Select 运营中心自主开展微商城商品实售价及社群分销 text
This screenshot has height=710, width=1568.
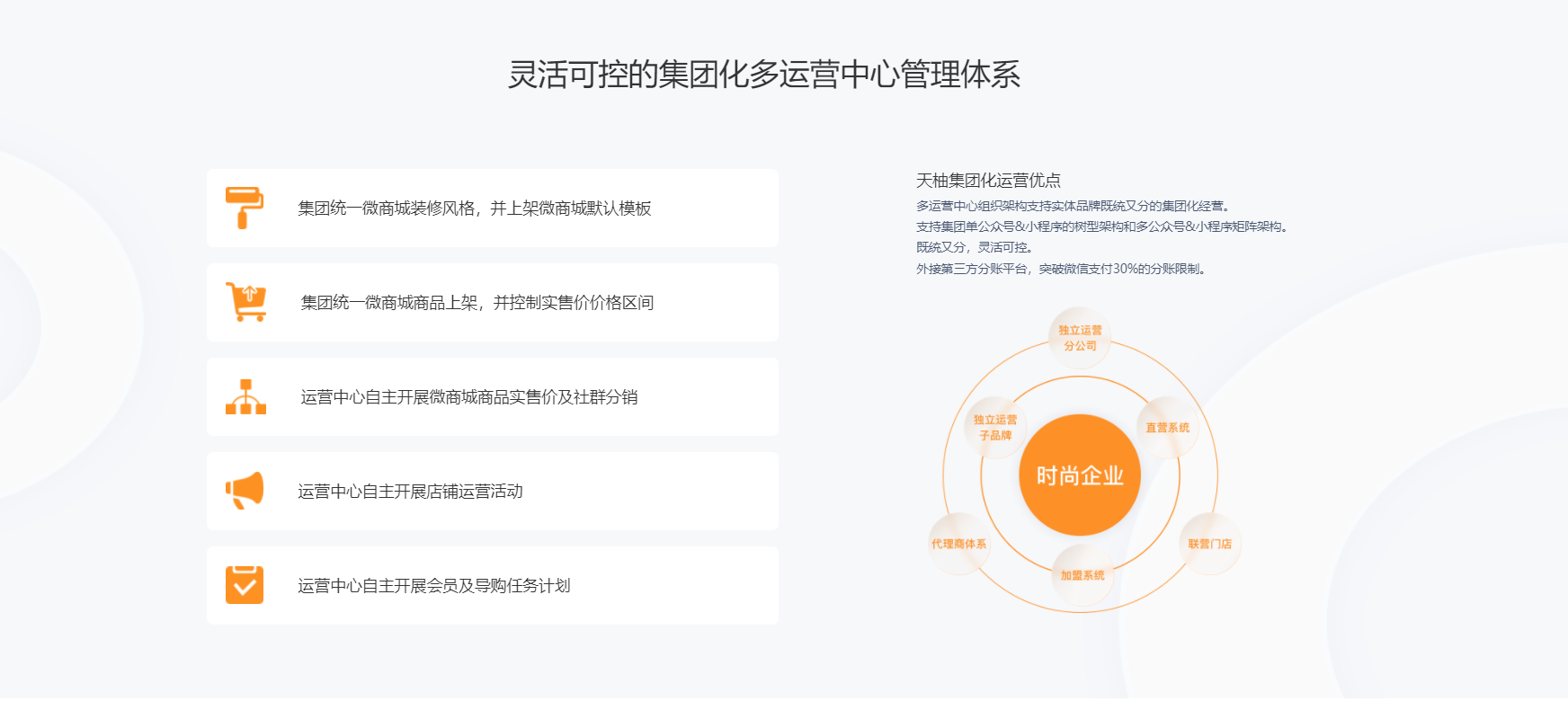469,397
